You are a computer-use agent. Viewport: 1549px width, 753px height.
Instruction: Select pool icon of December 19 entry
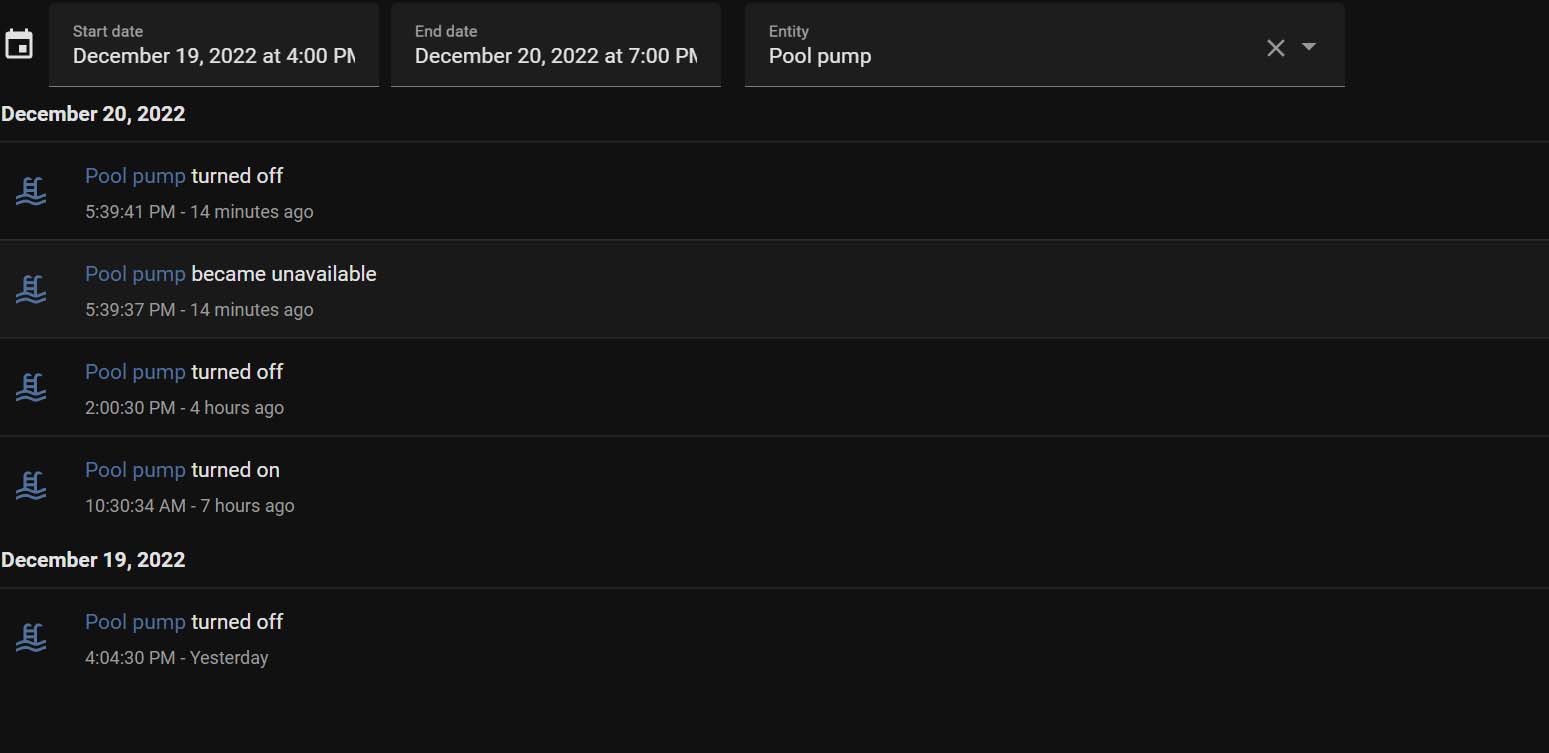[31, 637]
